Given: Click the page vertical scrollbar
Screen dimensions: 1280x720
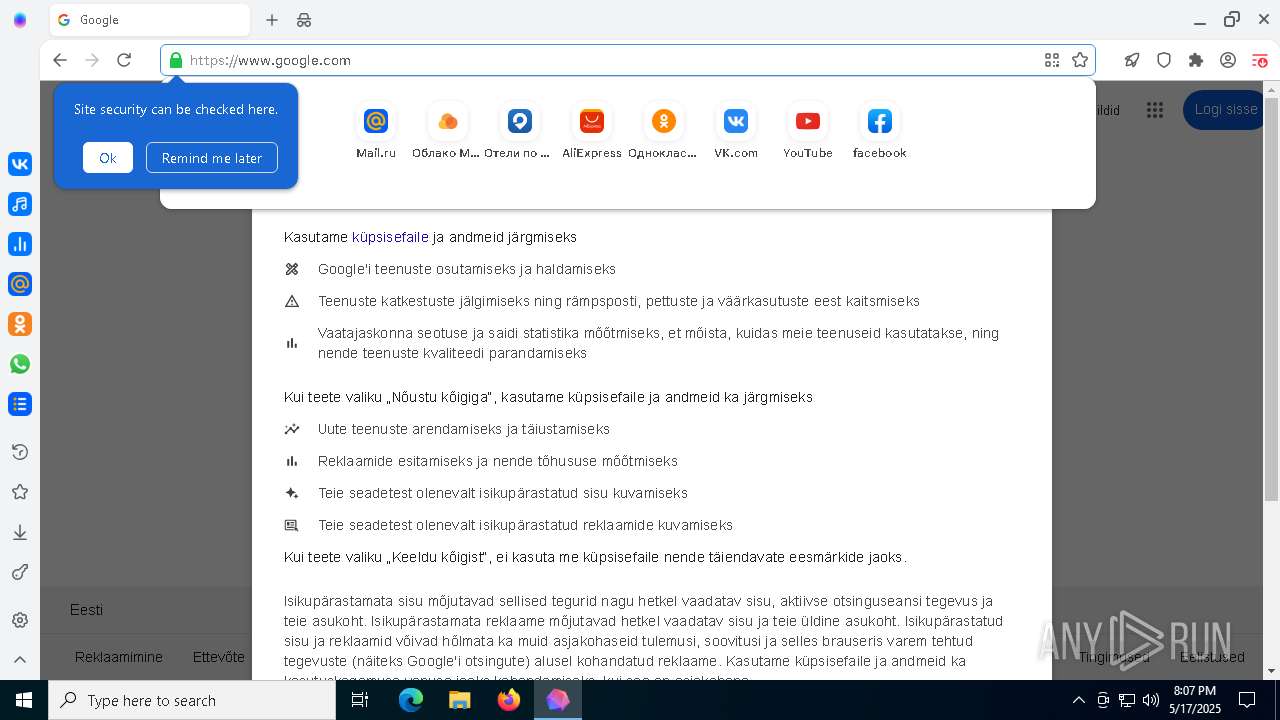Looking at the screenshot, I should [1271, 300].
